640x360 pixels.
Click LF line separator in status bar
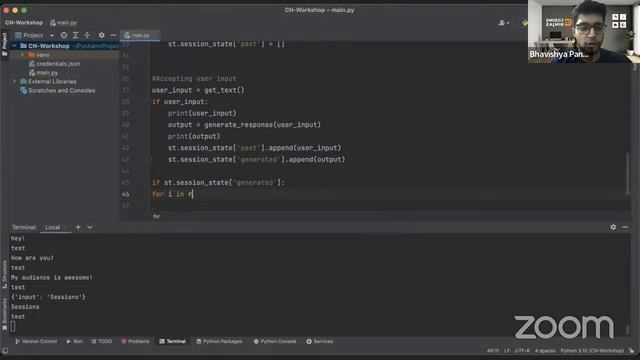[x=507, y=351]
